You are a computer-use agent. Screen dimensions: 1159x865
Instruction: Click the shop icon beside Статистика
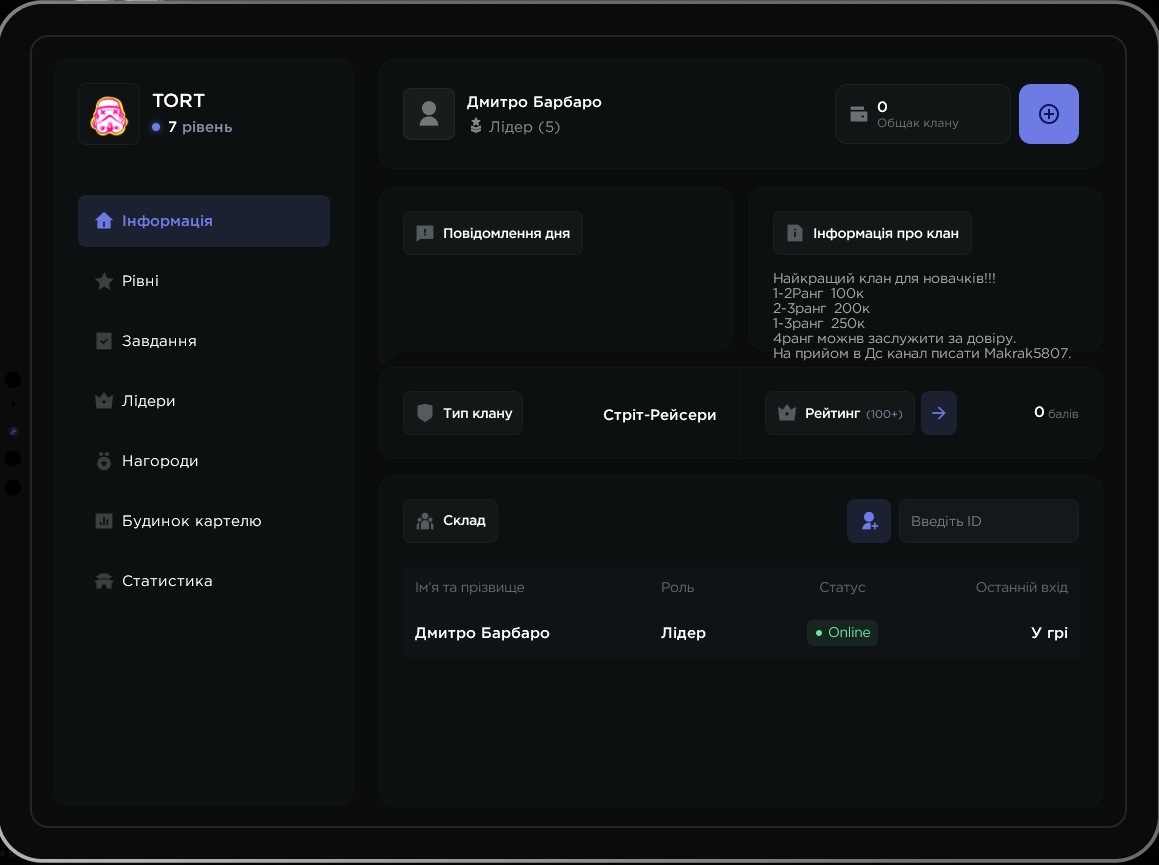click(104, 581)
